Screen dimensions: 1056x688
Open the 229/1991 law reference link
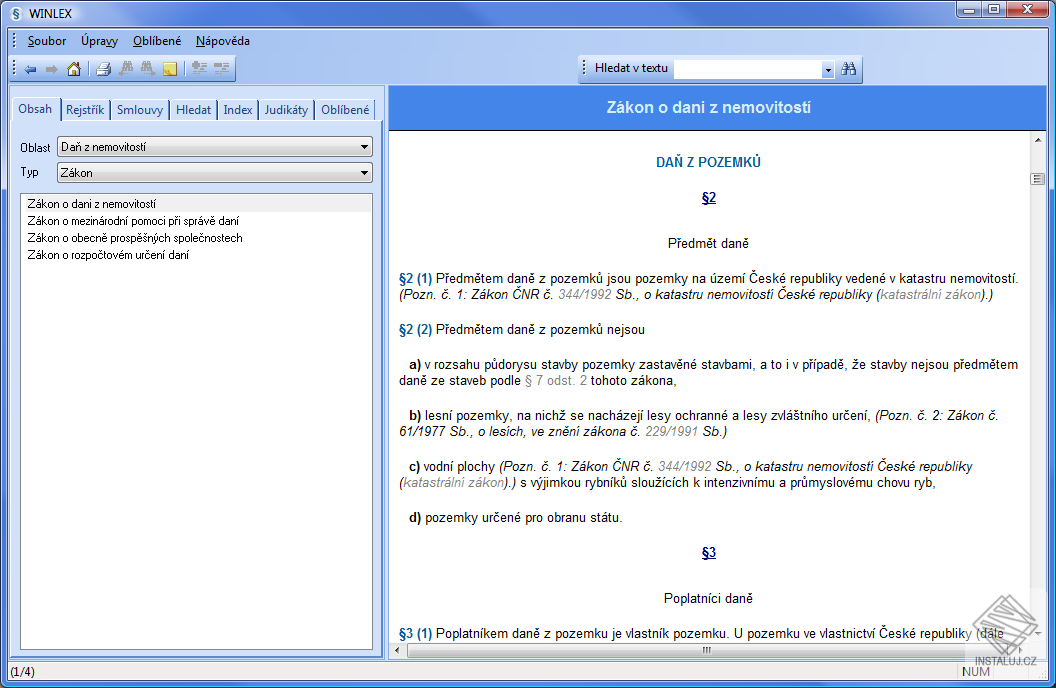(671, 432)
